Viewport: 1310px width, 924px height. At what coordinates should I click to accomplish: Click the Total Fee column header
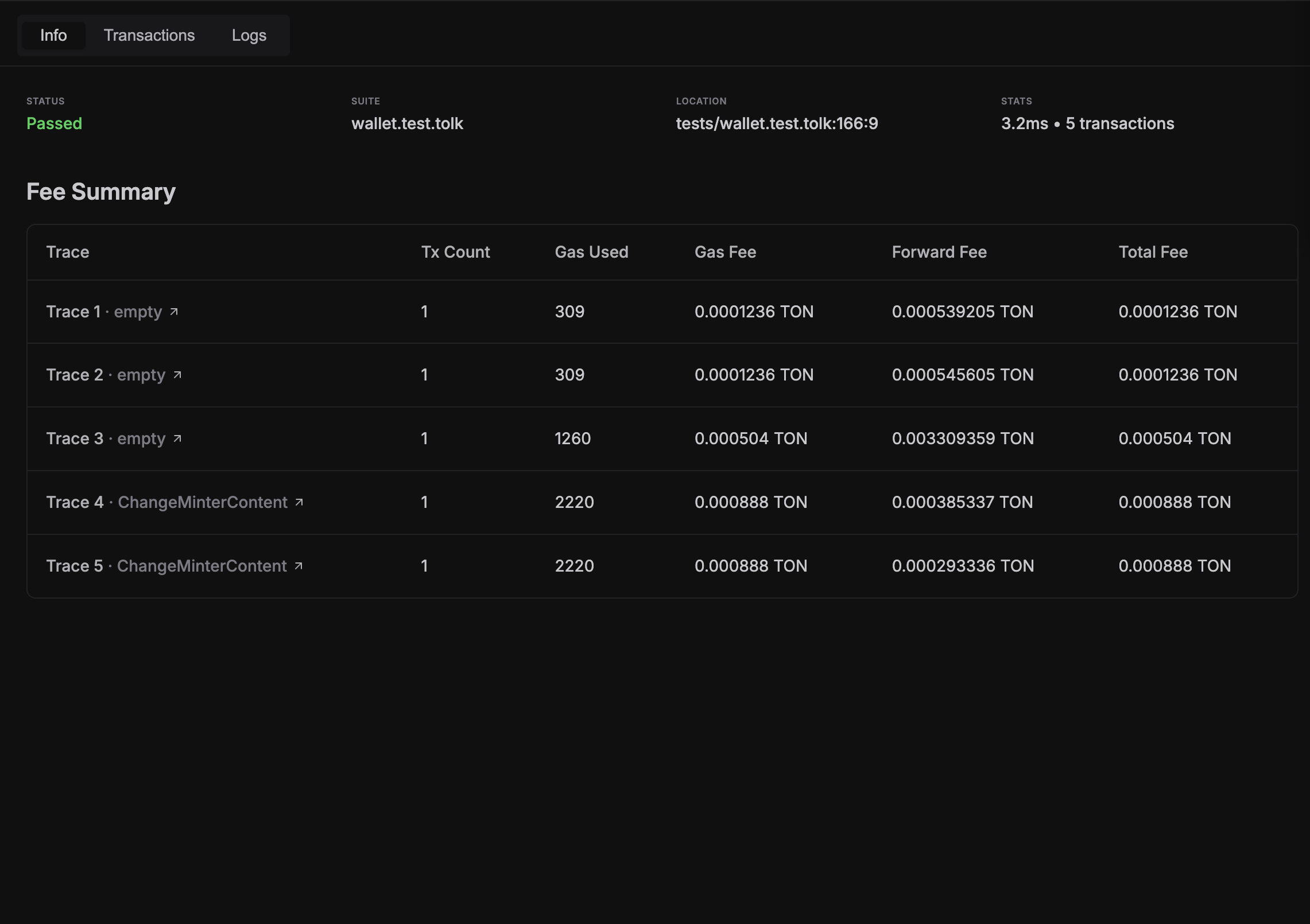click(x=1153, y=252)
